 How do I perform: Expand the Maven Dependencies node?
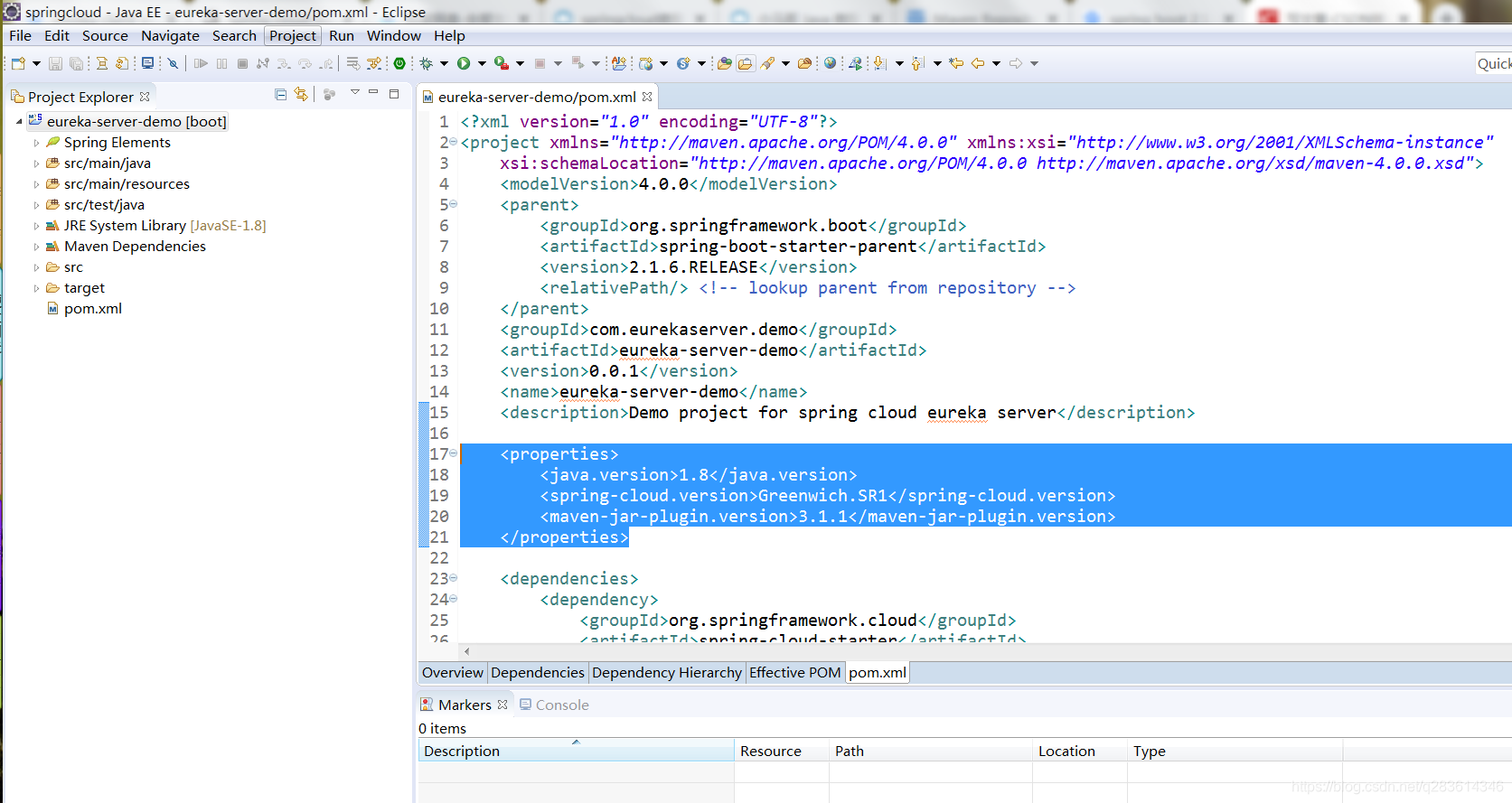[36, 247]
